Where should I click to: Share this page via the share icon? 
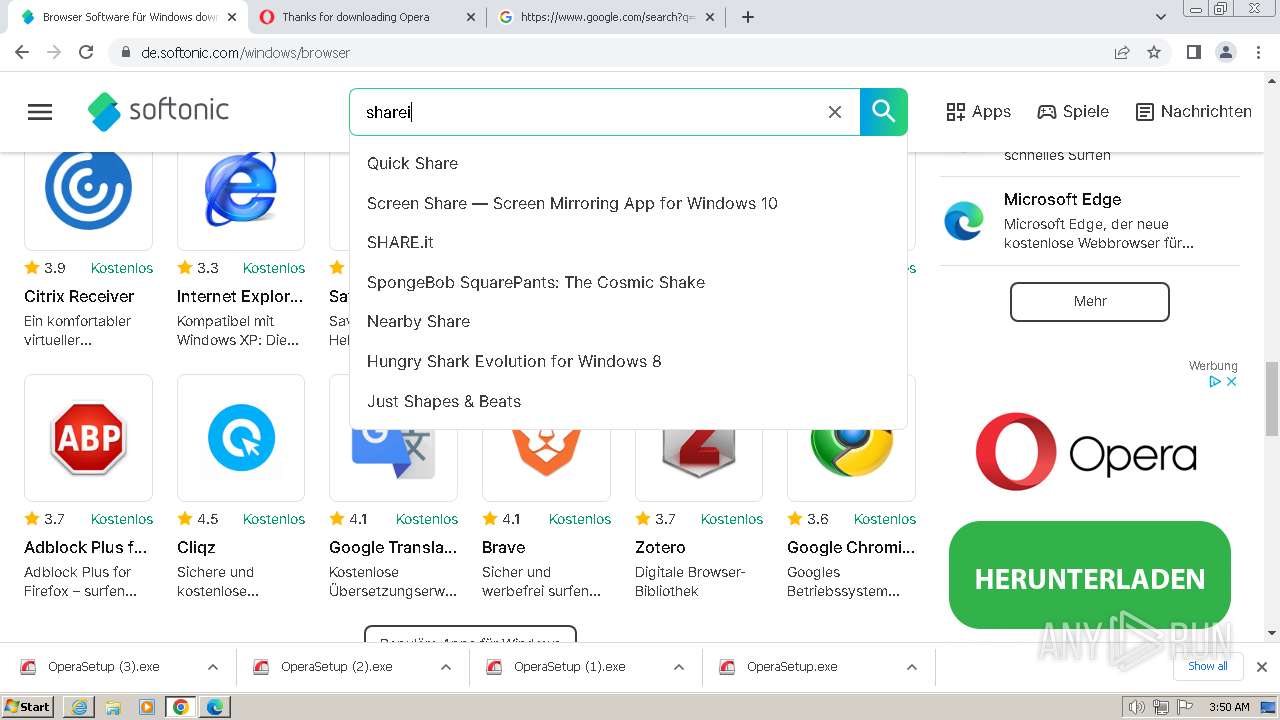pos(1122,53)
